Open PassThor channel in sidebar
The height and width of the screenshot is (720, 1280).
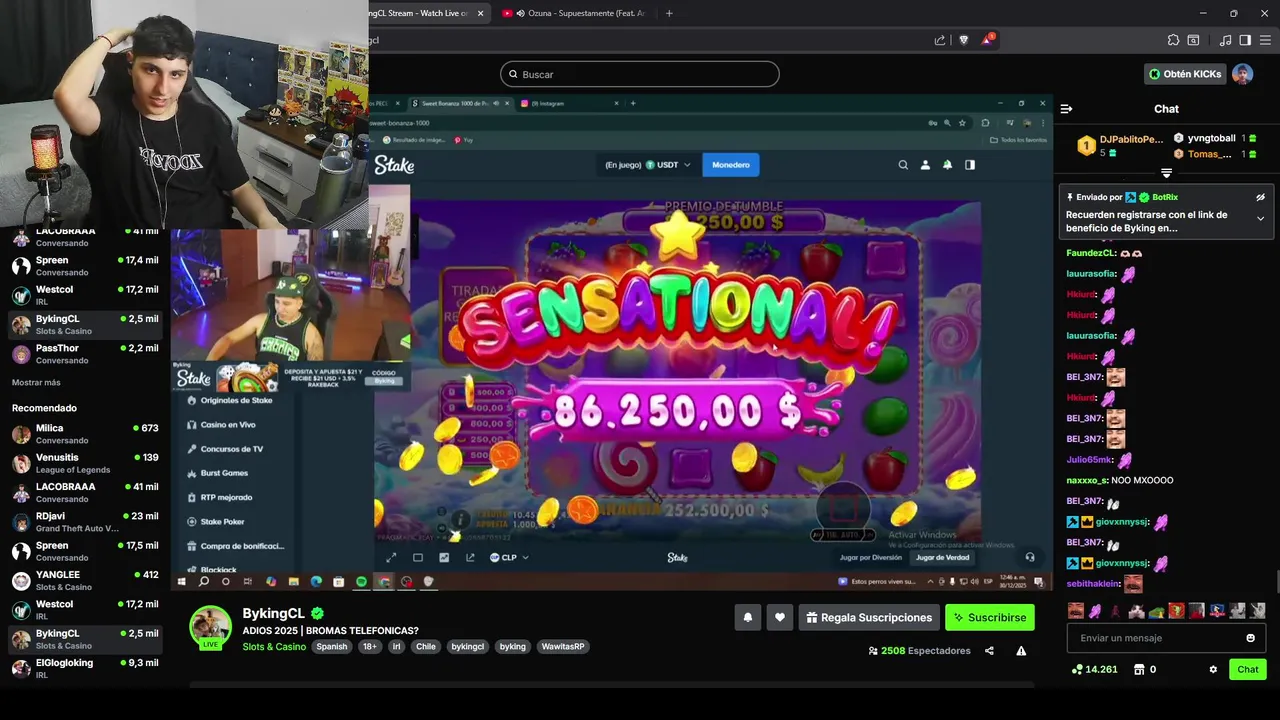[x=85, y=353]
